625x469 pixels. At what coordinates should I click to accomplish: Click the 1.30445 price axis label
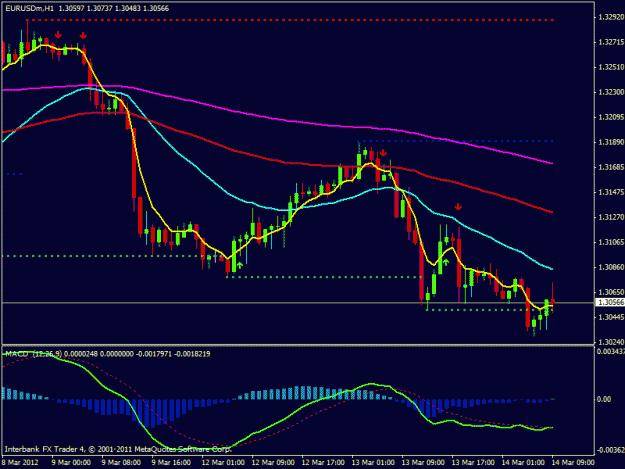point(611,317)
